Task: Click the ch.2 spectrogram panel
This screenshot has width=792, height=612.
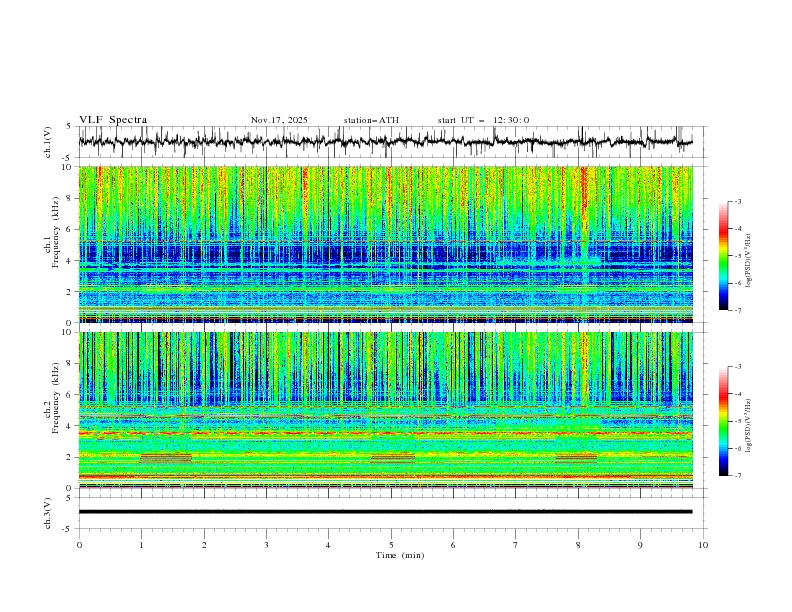Action: pyautogui.click(x=386, y=410)
